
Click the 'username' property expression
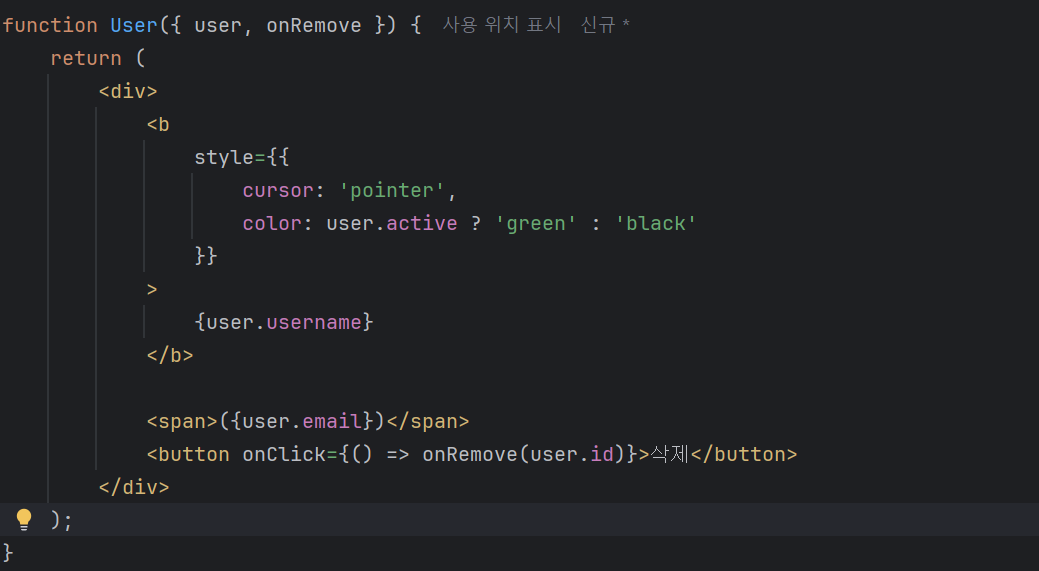point(314,323)
